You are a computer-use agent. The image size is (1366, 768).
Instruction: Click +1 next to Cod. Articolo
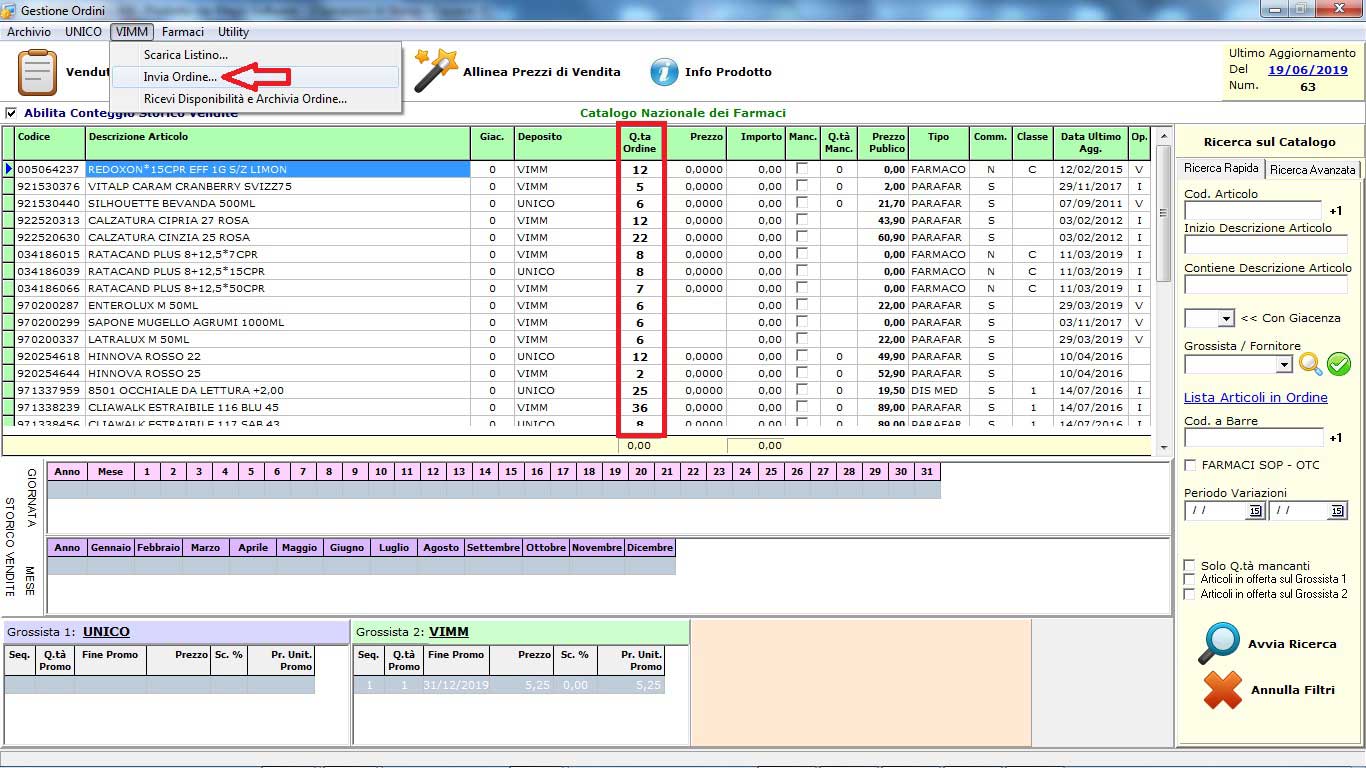[x=1335, y=211]
